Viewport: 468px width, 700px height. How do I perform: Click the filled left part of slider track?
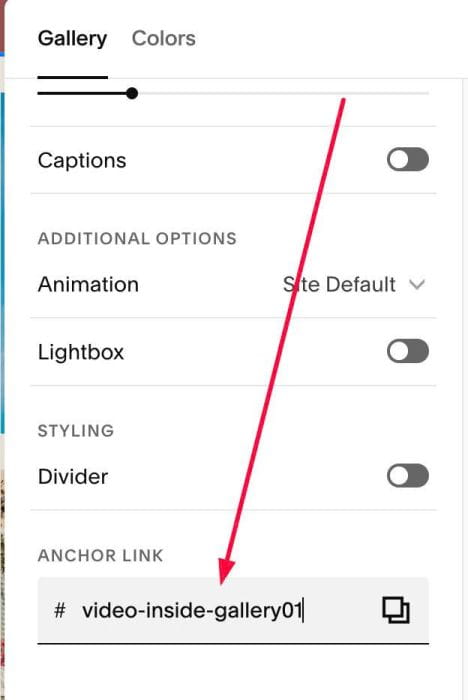pos(82,93)
